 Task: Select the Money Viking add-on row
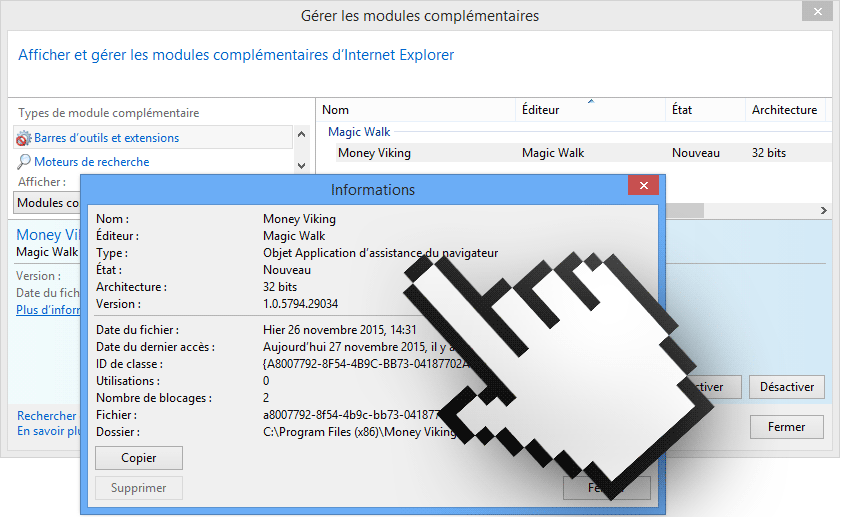pos(374,153)
